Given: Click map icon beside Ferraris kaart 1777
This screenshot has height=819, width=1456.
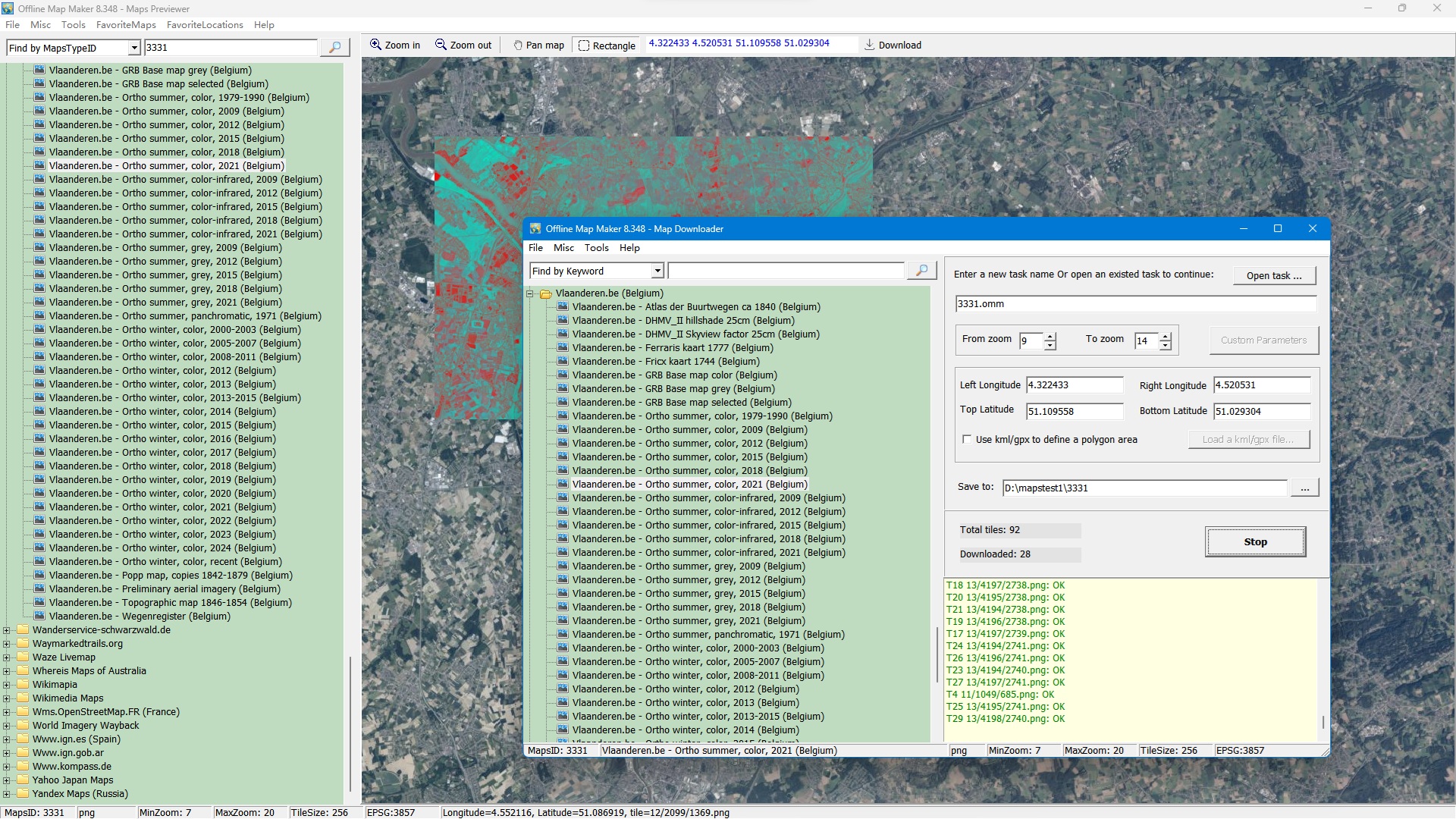Looking at the screenshot, I should [563, 347].
